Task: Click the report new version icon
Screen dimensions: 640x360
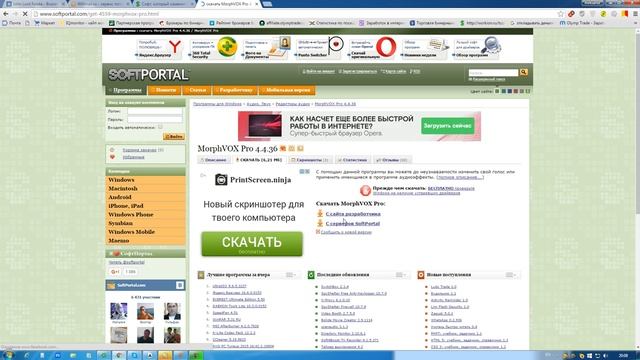Action: [318, 231]
